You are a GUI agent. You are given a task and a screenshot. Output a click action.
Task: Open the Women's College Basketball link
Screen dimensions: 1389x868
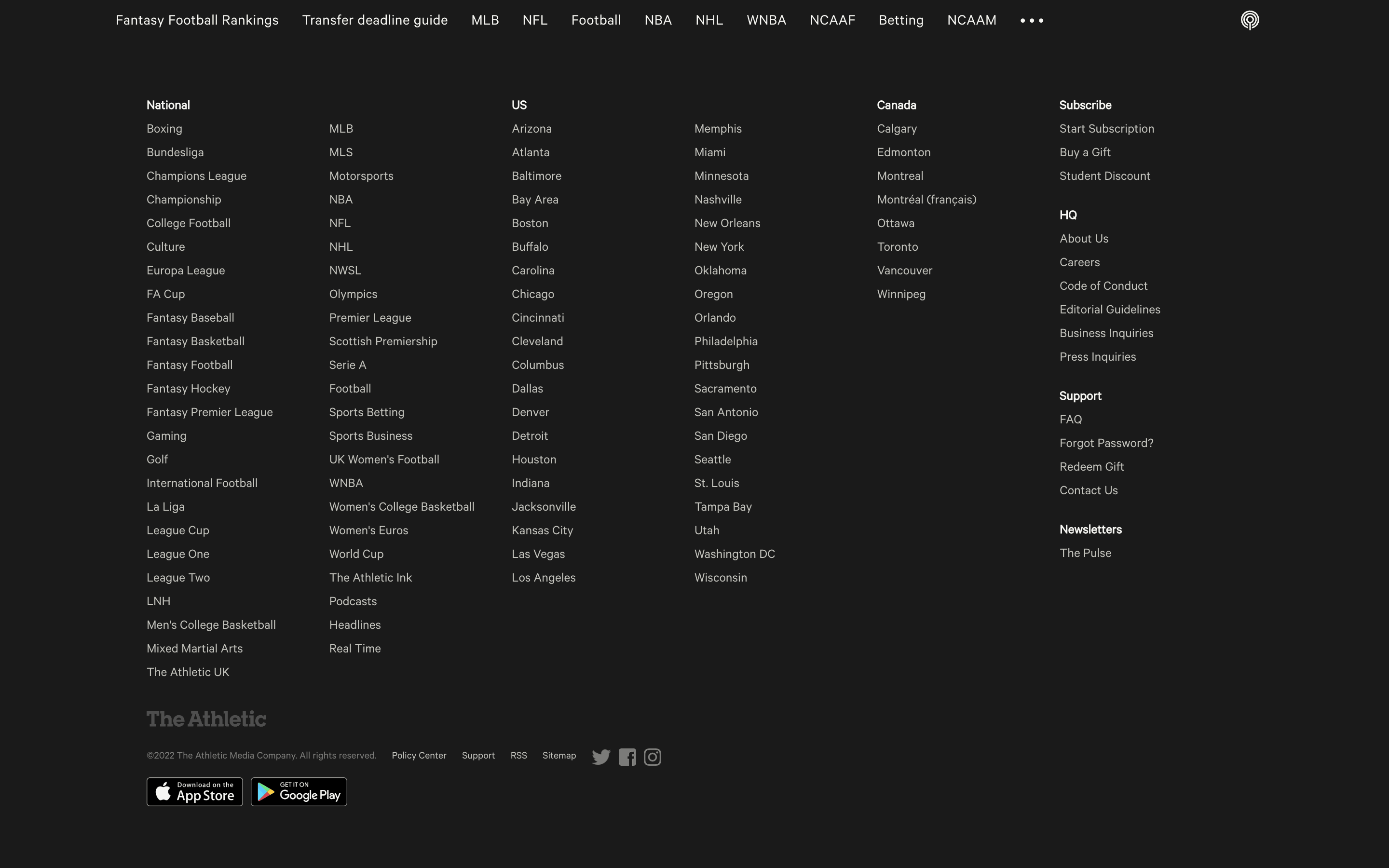point(401,507)
